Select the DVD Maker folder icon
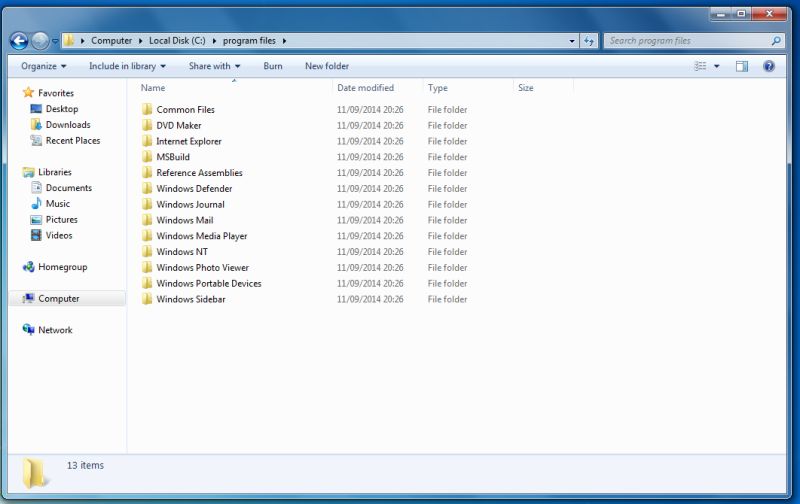The height and width of the screenshot is (504, 800). click(147, 125)
